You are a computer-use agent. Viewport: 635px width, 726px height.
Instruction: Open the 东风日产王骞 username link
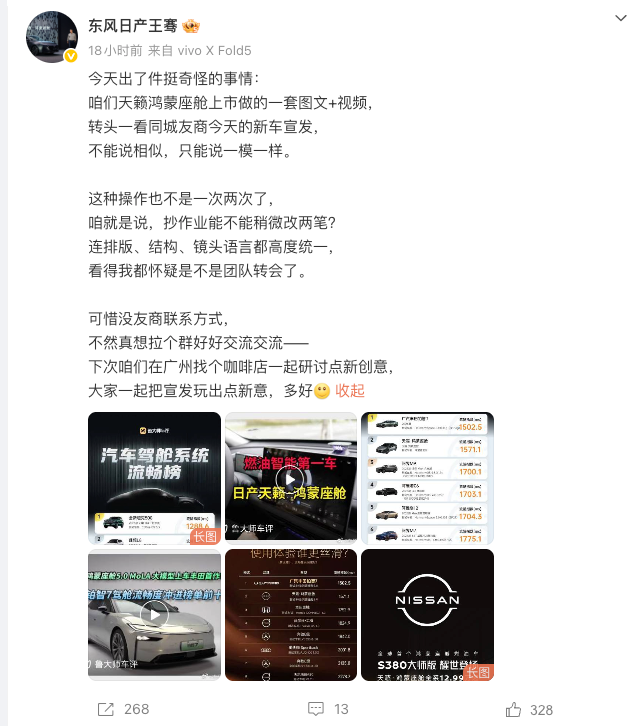[x=132, y=26]
